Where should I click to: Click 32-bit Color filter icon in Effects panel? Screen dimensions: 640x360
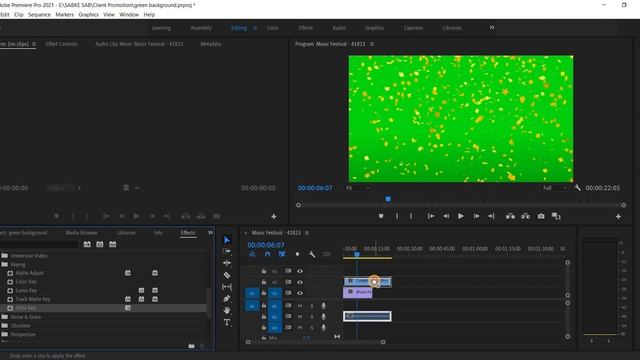tap(100, 244)
